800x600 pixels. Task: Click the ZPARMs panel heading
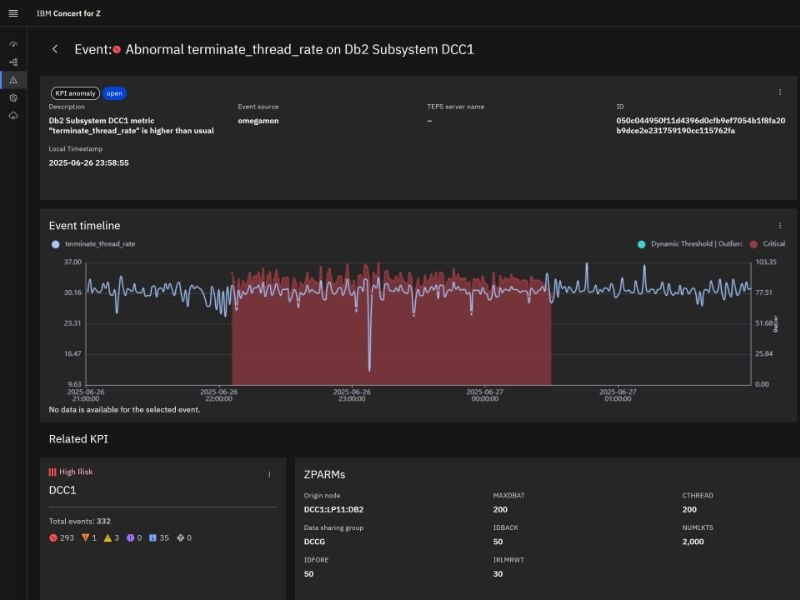point(324,474)
